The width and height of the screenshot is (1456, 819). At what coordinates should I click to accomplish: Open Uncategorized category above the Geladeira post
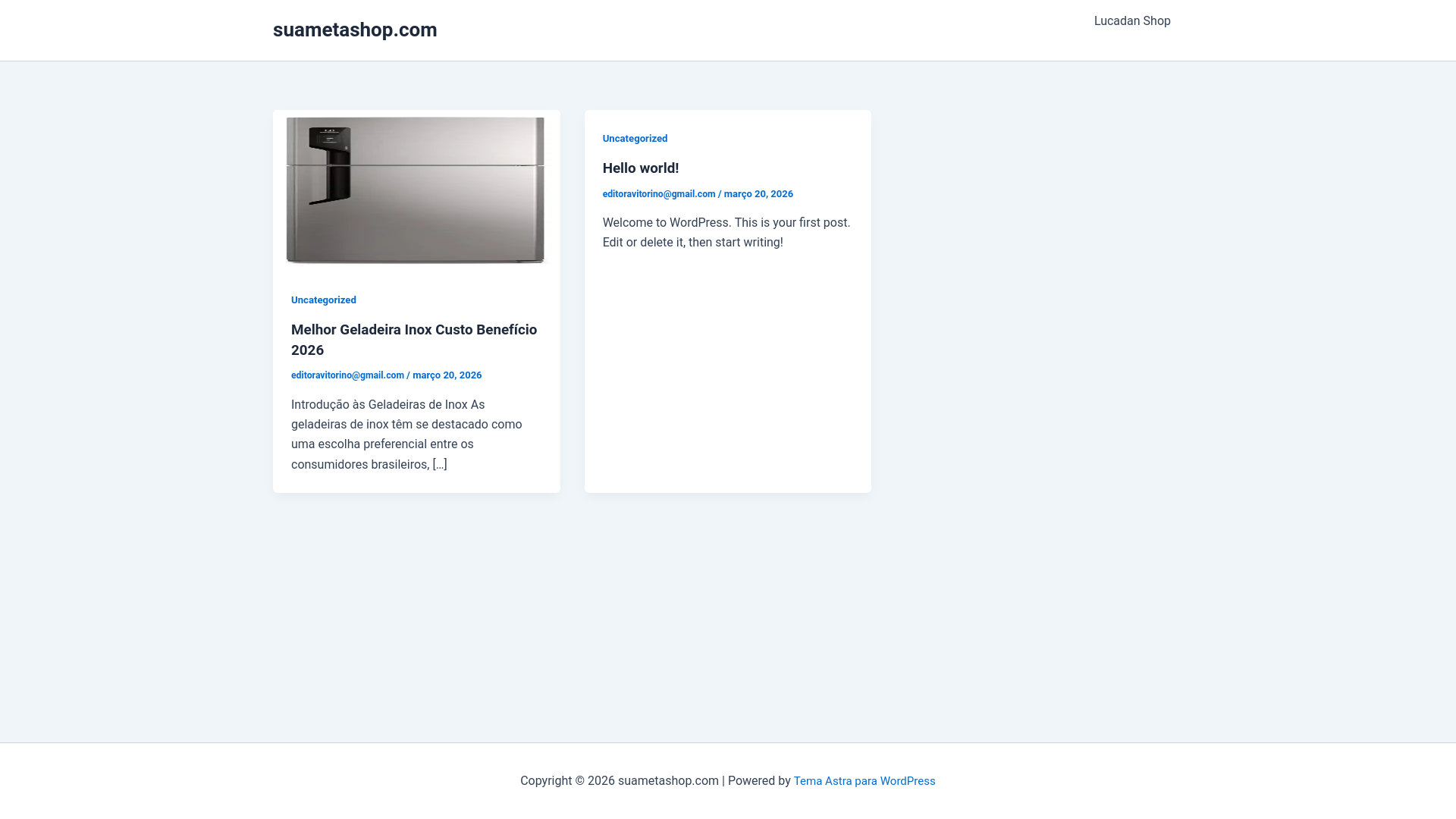point(324,300)
